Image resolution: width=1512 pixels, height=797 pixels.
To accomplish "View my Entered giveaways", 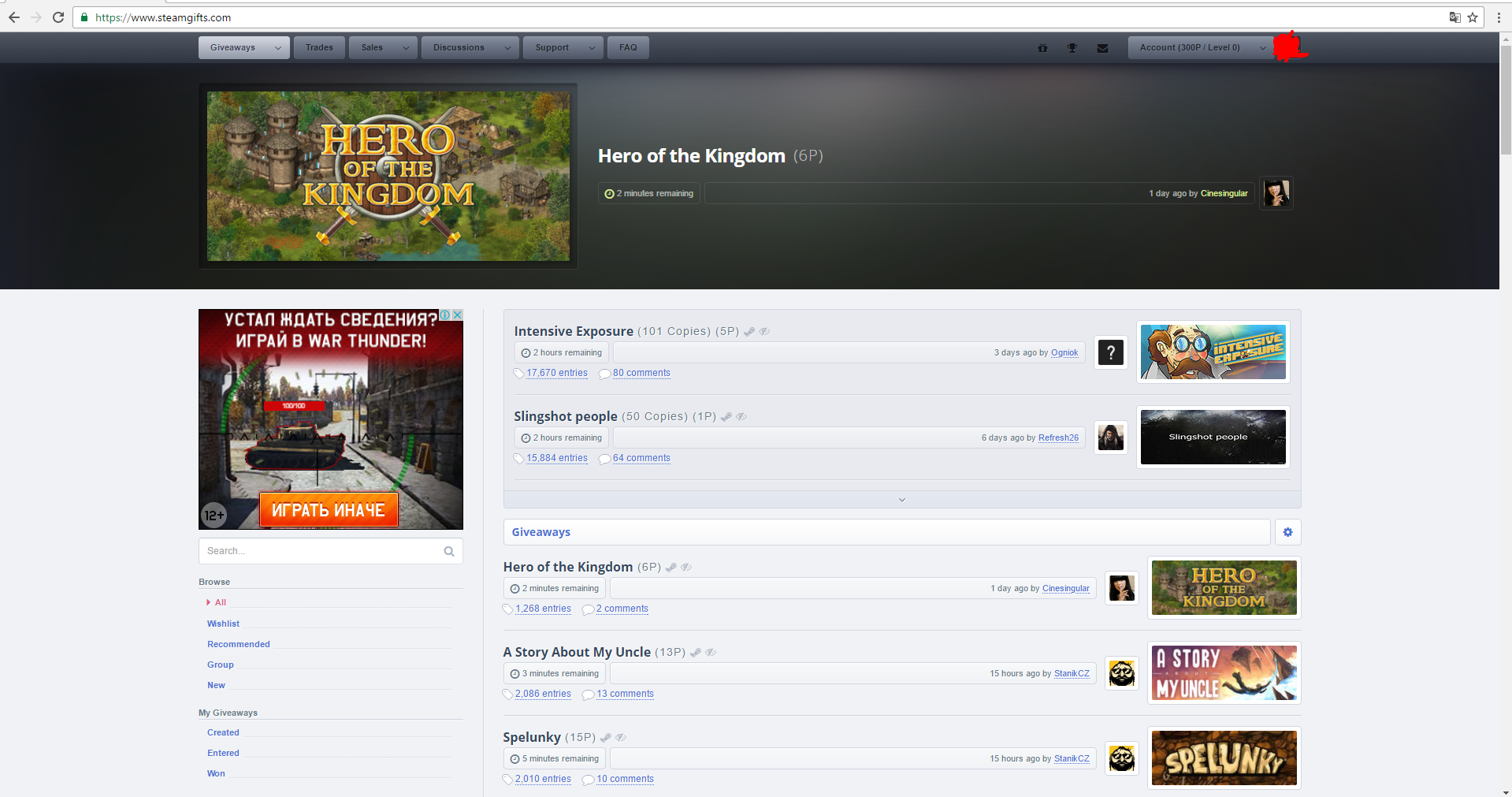I will pyautogui.click(x=223, y=753).
